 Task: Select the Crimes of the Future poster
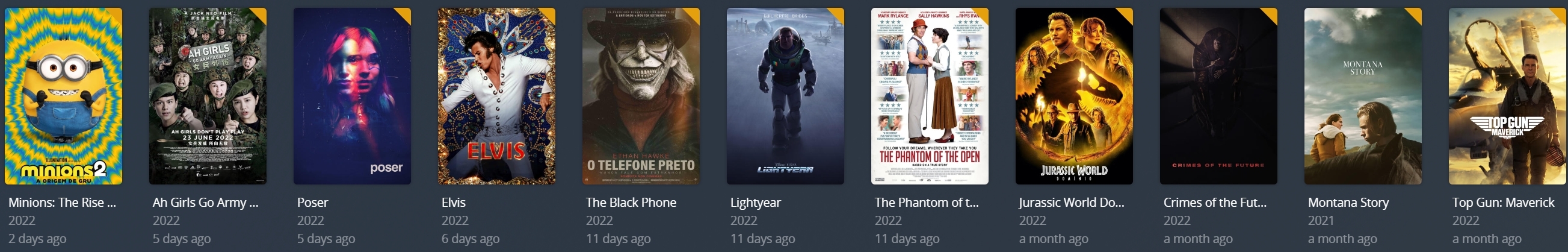[1218, 96]
